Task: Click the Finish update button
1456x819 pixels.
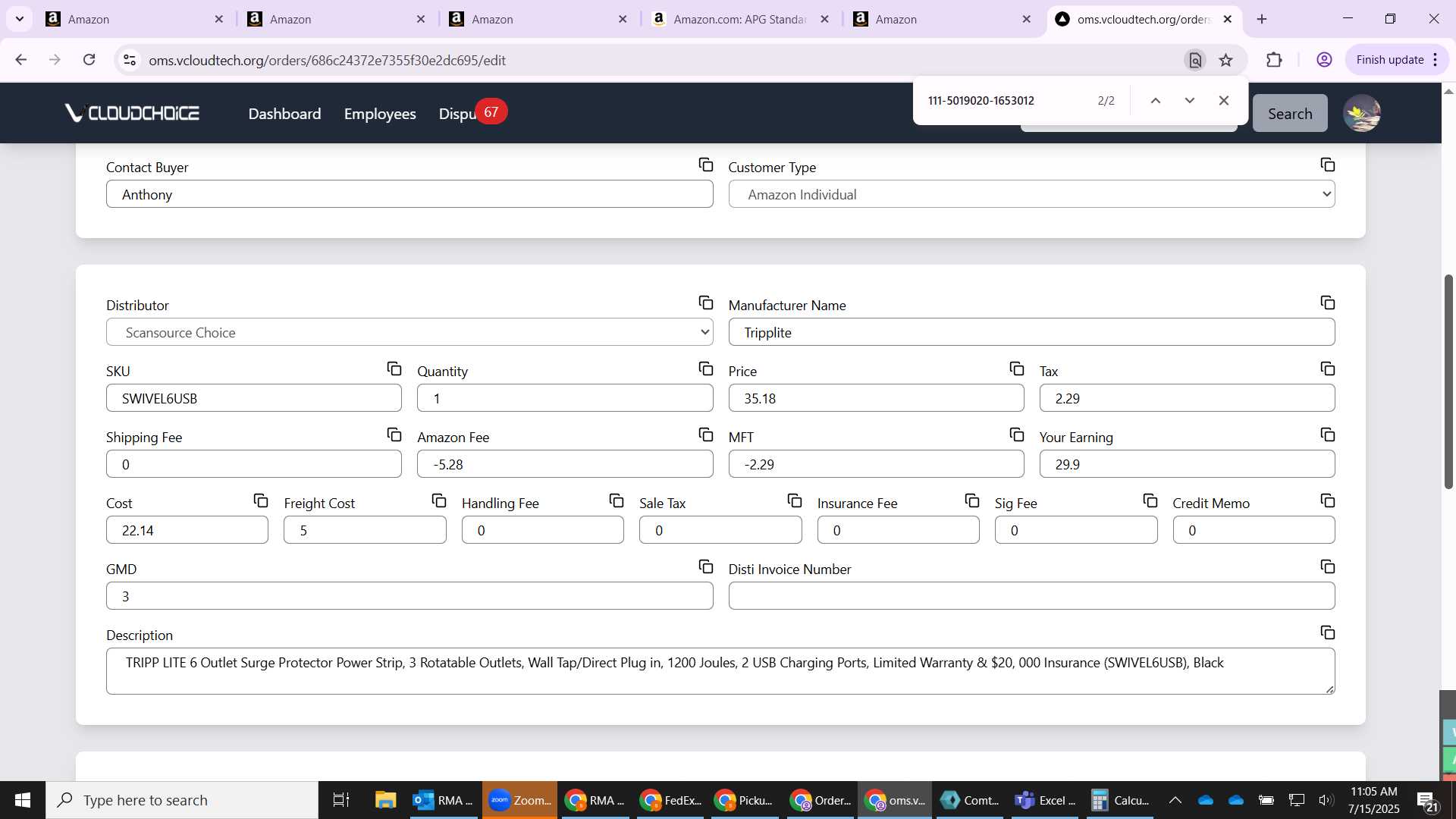Action: (1397, 60)
